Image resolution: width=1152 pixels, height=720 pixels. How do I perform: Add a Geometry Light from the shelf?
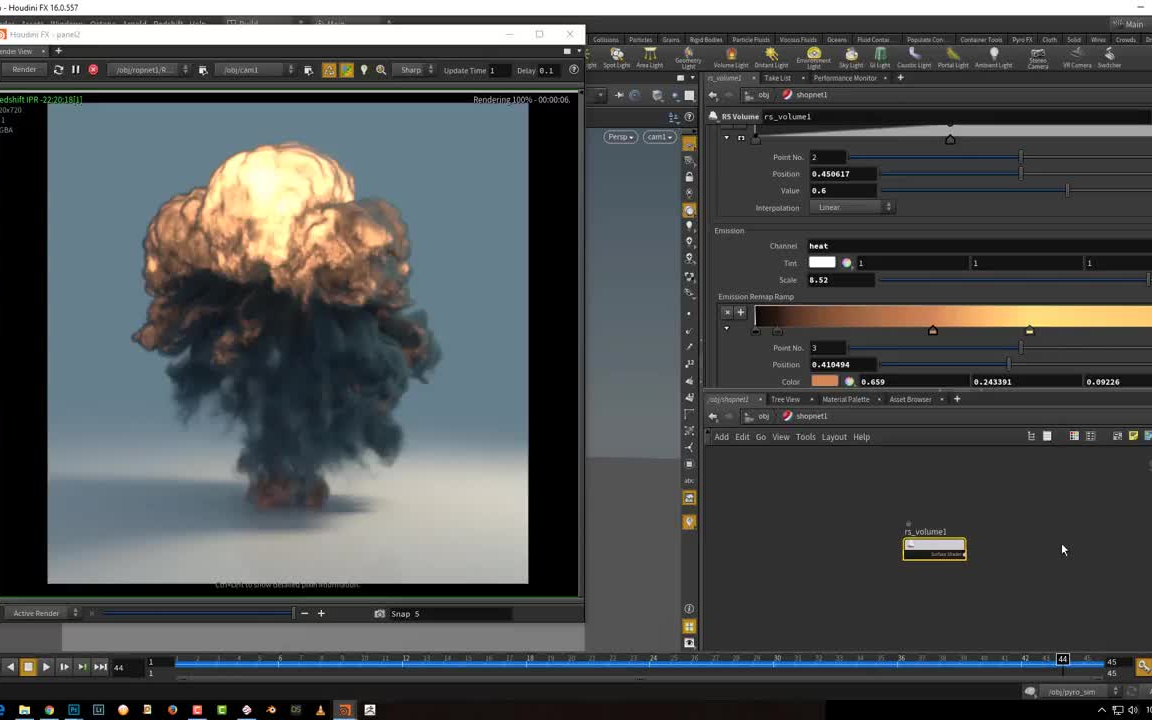point(688,58)
